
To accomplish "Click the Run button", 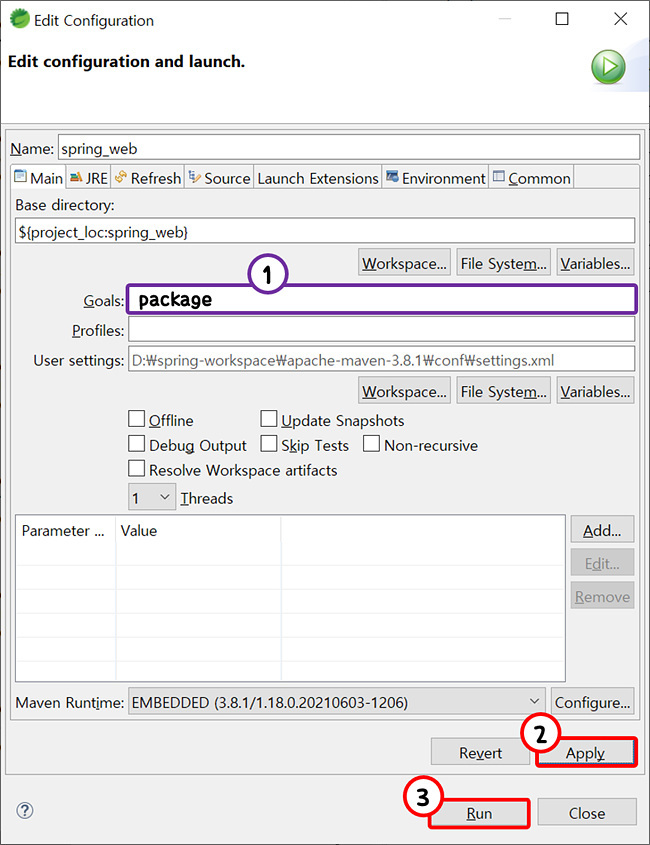I will [x=479, y=813].
